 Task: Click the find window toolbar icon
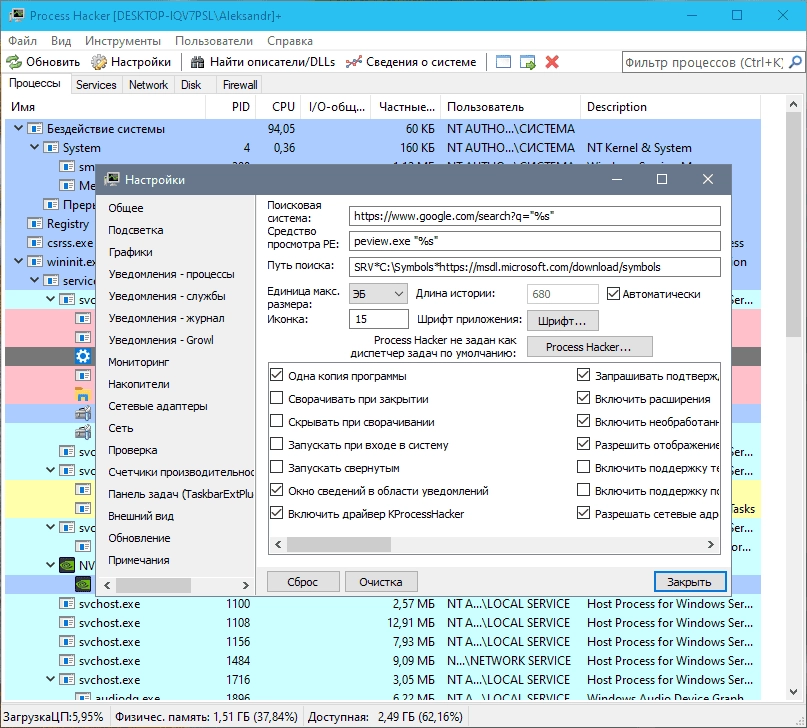[x=503, y=62]
